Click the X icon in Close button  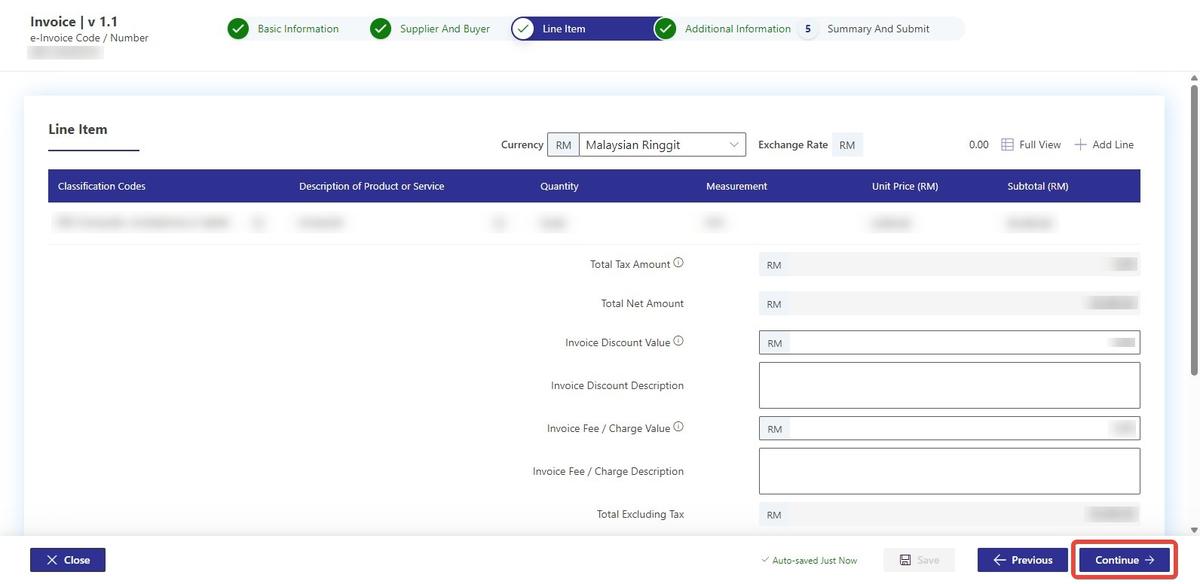click(52, 560)
